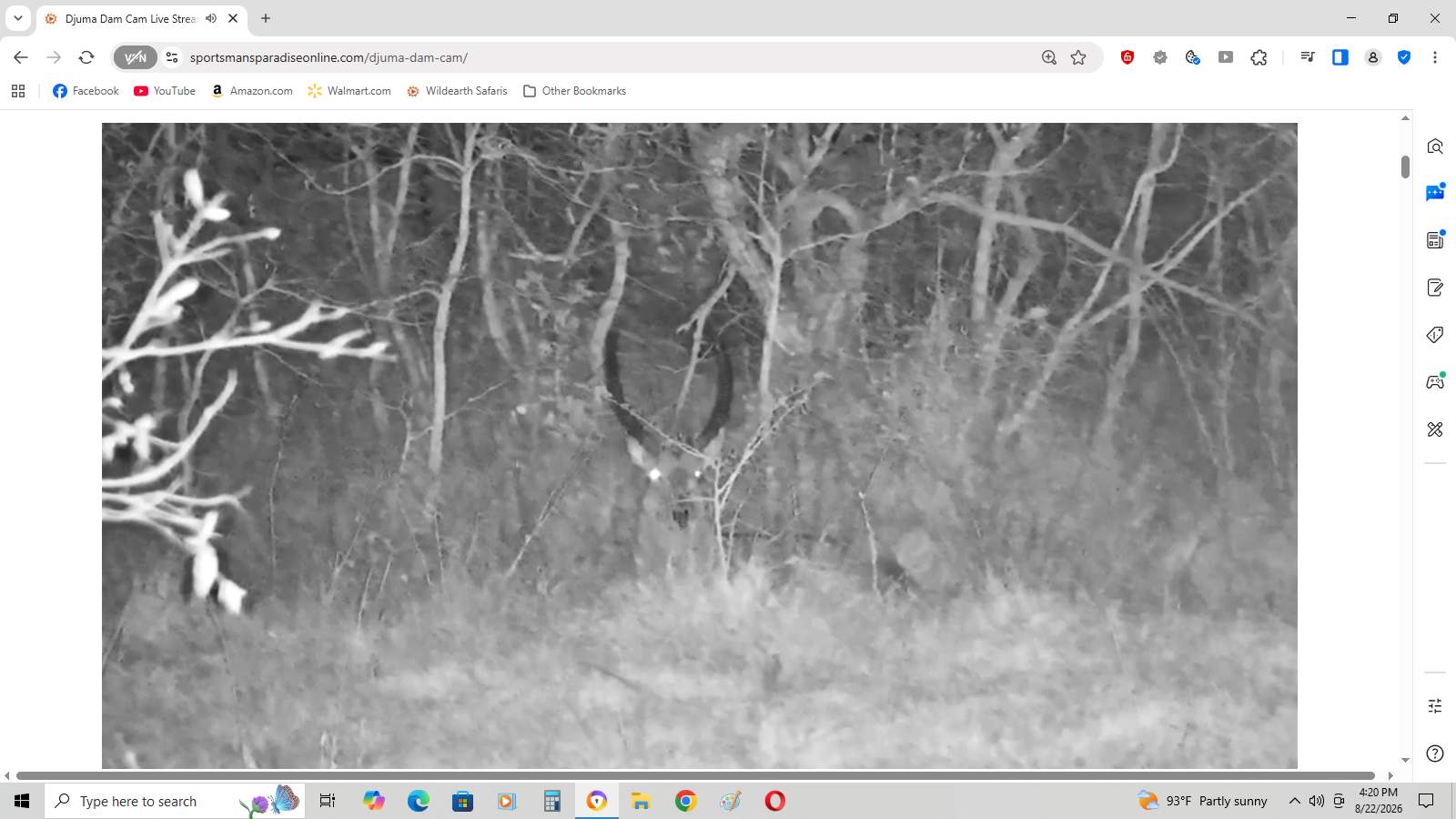Open the YouTube bookmark
The image size is (1456, 819).
pos(165,91)
